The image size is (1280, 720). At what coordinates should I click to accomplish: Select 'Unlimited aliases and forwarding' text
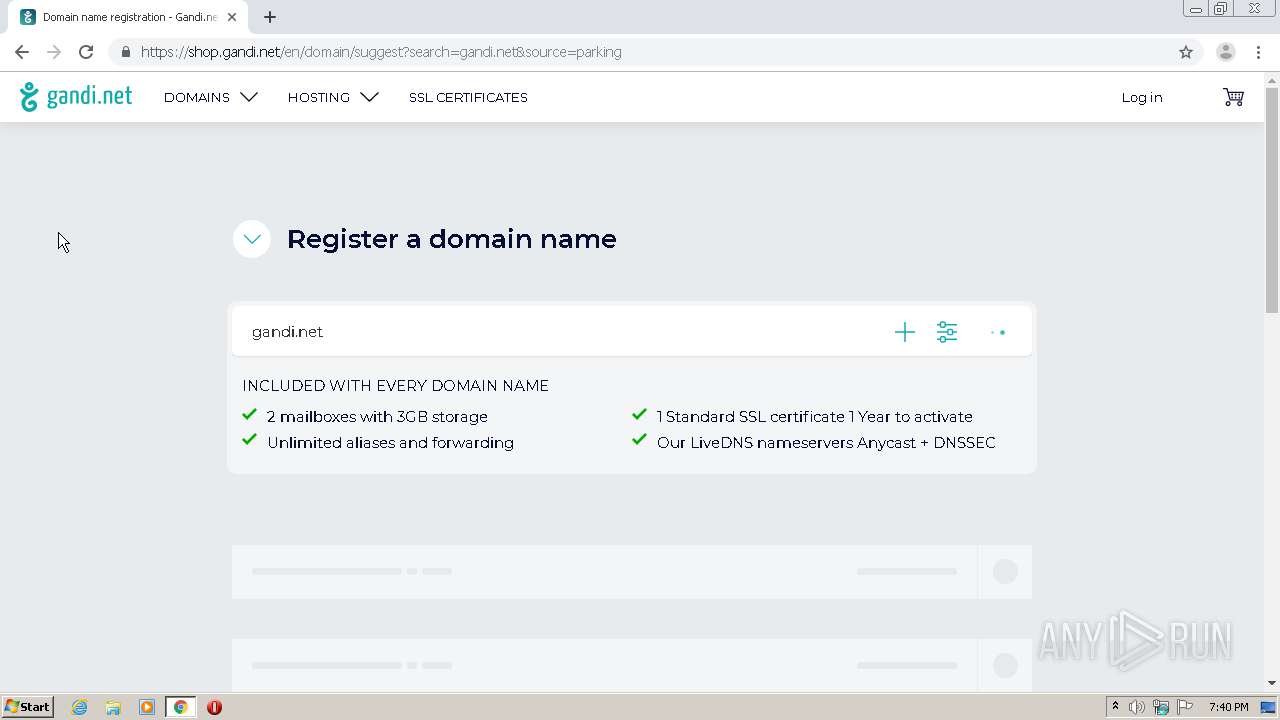390,443
